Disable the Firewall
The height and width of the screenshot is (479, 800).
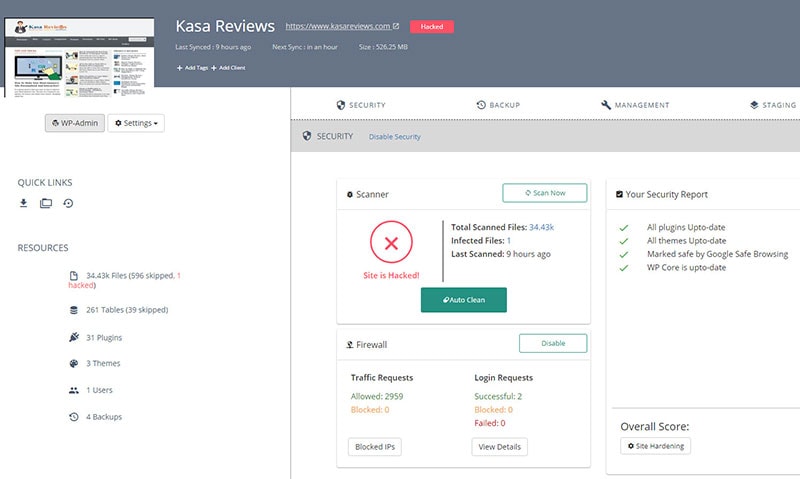[x=552, y=344]
